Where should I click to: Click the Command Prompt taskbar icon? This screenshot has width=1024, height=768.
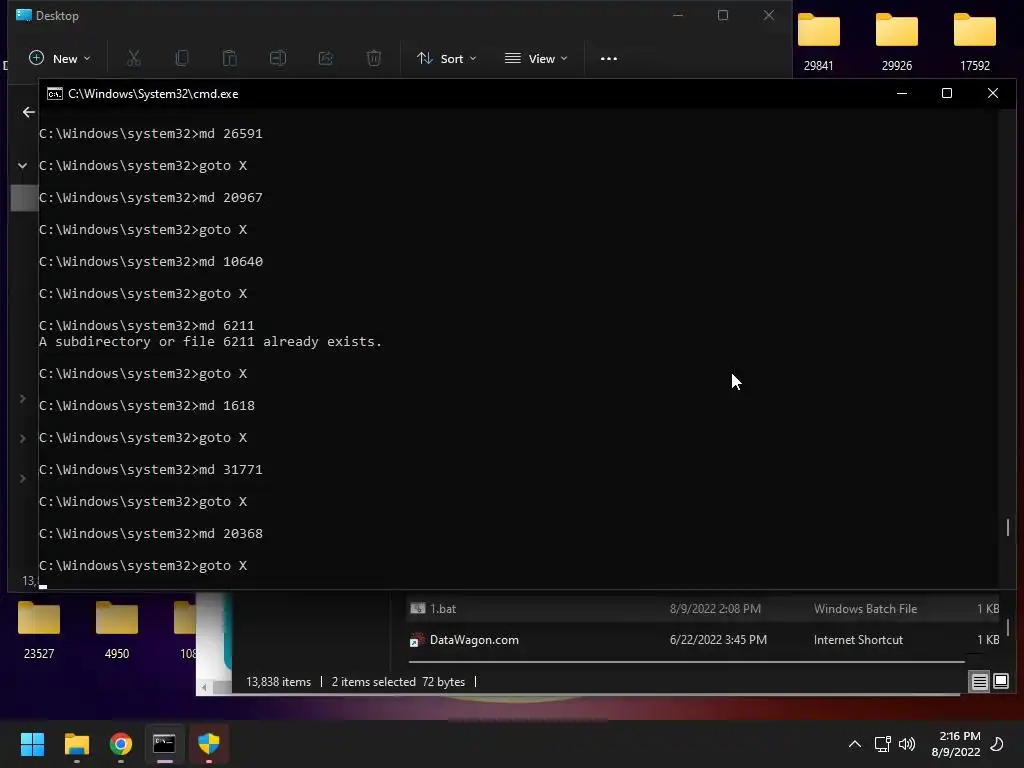[x=165, y=744]
